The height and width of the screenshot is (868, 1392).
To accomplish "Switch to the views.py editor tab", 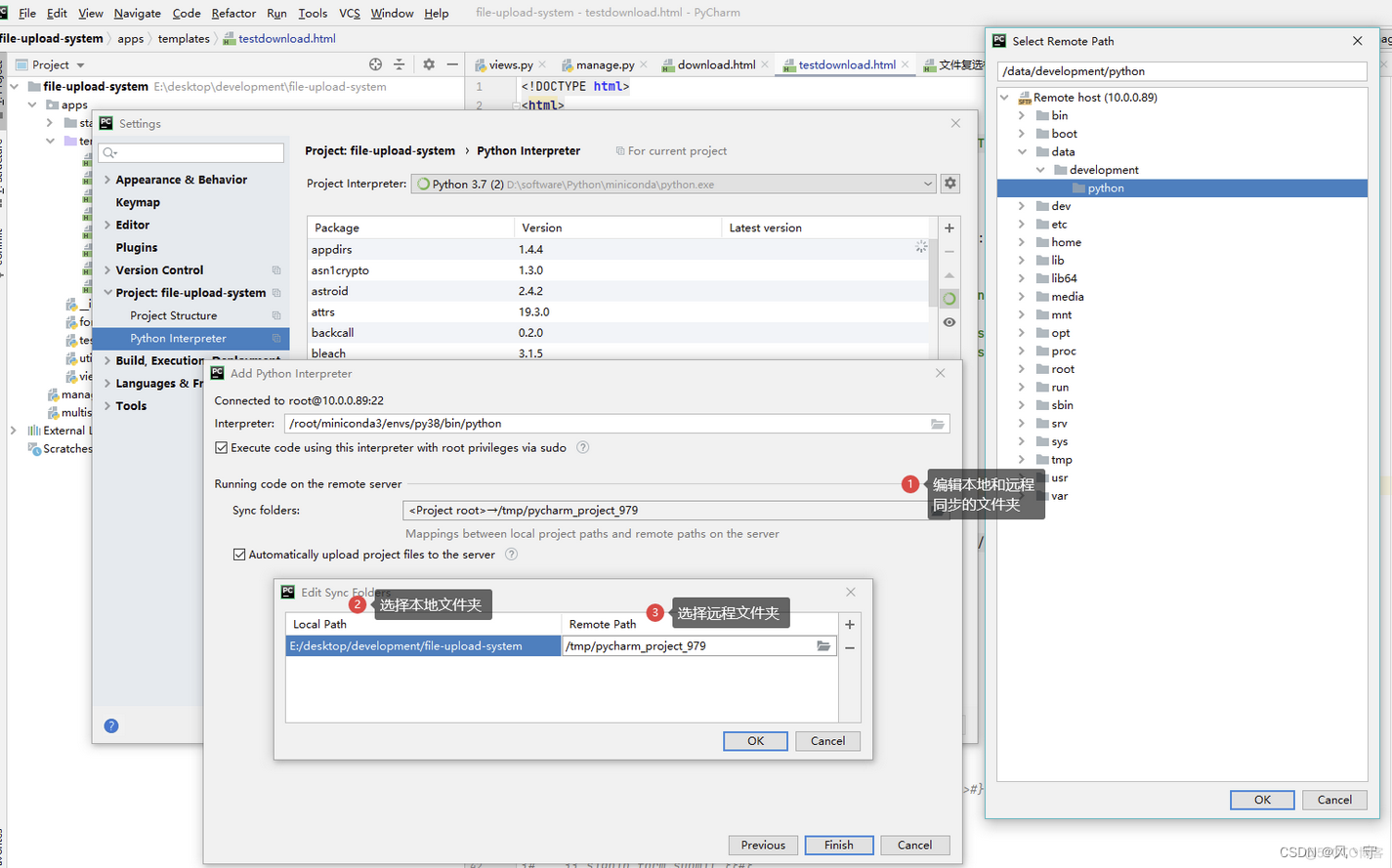I will click(x=509, y=64).
